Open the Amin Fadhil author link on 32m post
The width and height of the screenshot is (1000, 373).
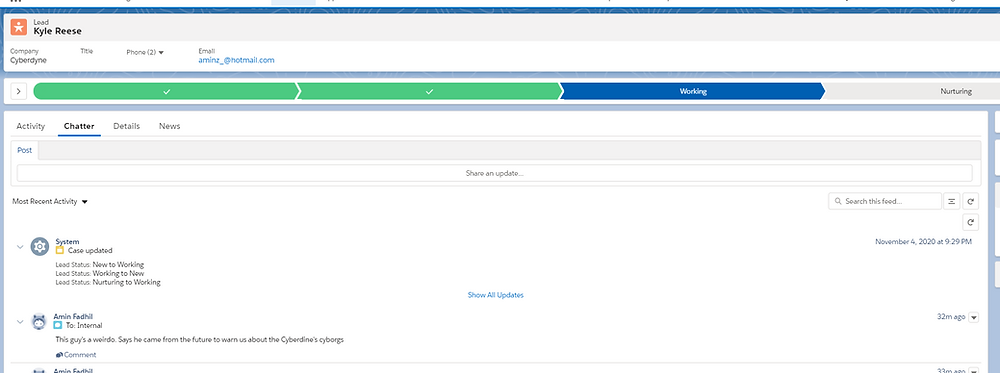click(x=73, y=316)
